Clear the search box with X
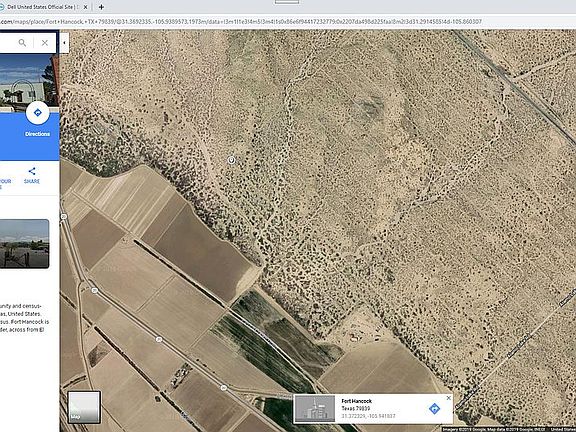The width and height of the screenshot is (576, 432). click(44, 43)
